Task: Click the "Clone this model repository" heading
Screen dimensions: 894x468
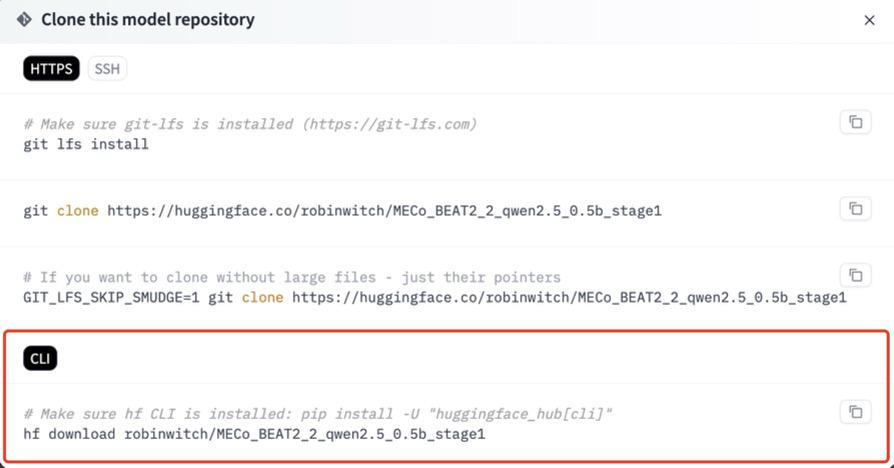Action: pos(148,20)
